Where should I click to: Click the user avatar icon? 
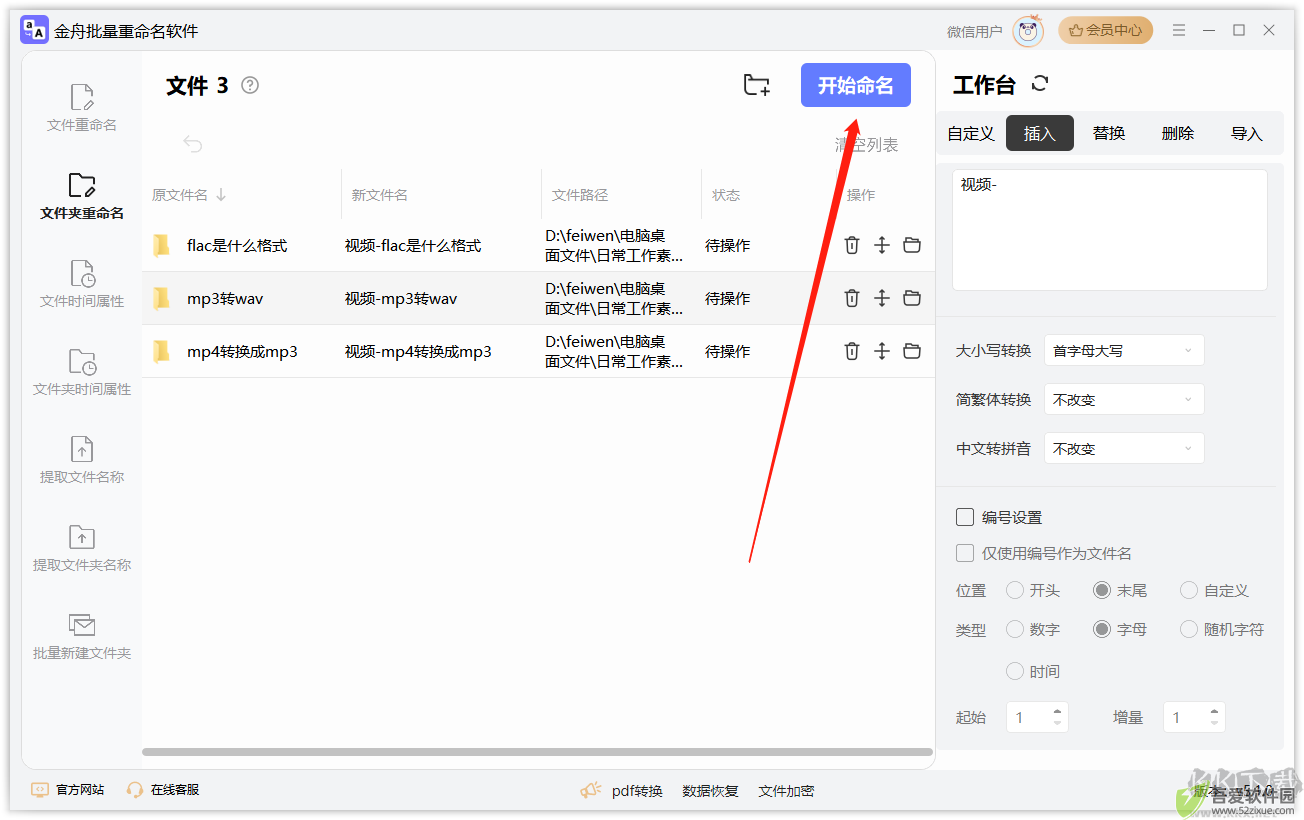coord(1028,31)
